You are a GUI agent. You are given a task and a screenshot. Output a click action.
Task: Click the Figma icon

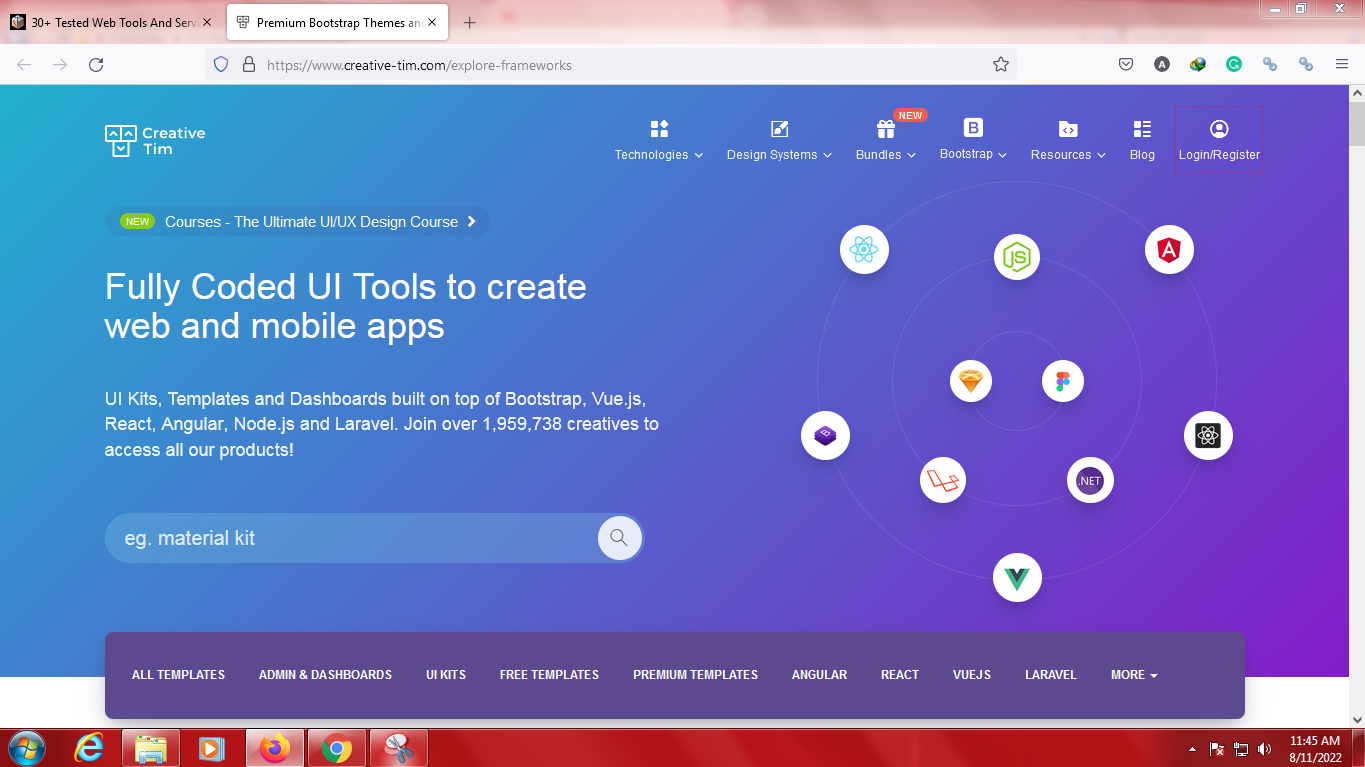coord(1062,381)
